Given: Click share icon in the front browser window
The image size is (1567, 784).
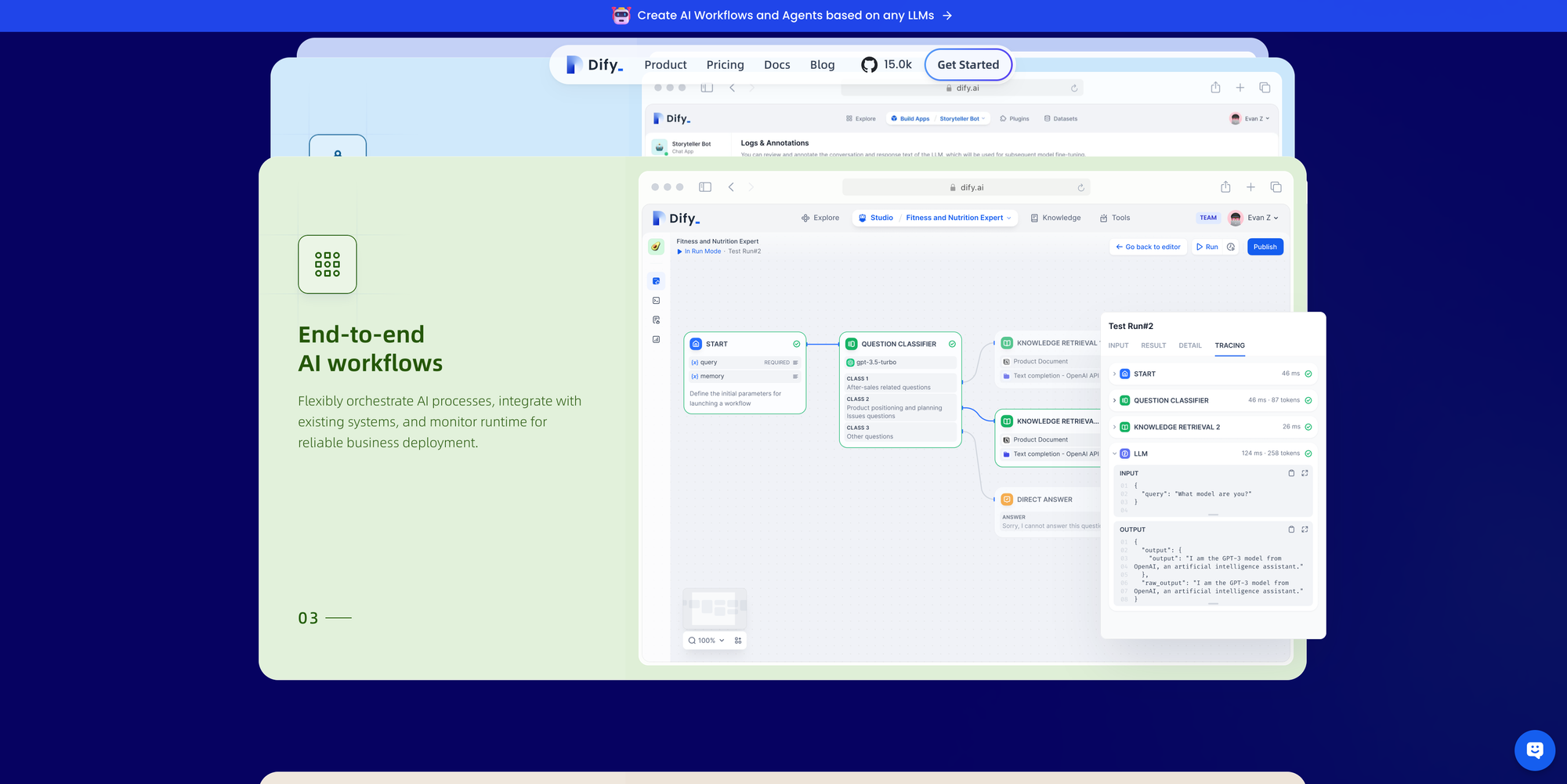Looking at the screenshot, I should point(1225,187).
